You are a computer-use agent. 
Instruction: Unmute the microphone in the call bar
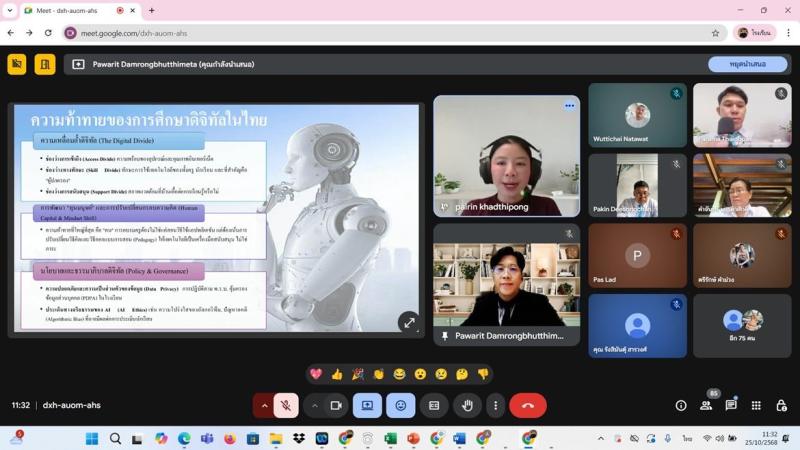[286, 405]
